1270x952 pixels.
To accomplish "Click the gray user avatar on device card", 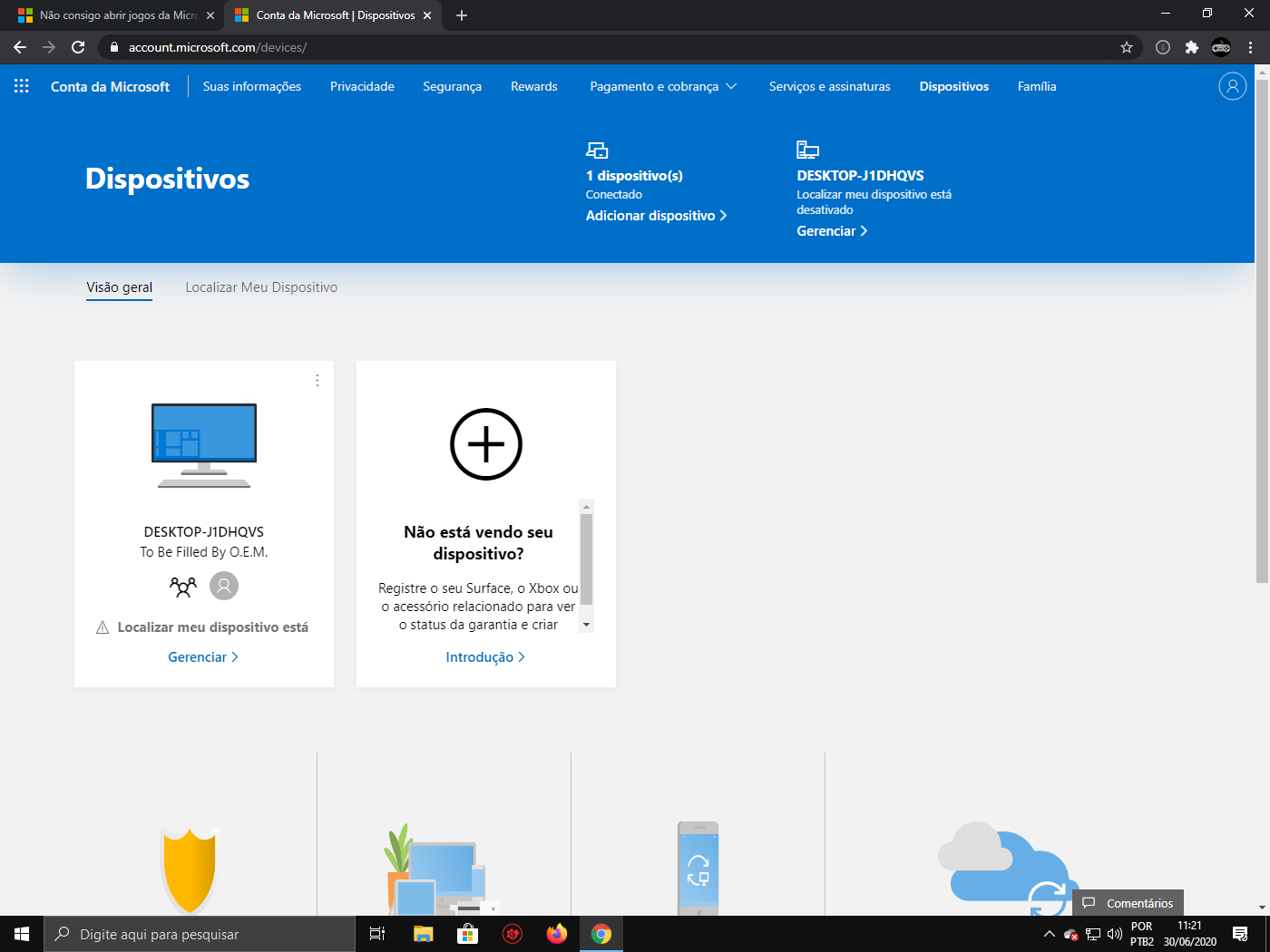I will pos(224,586).
